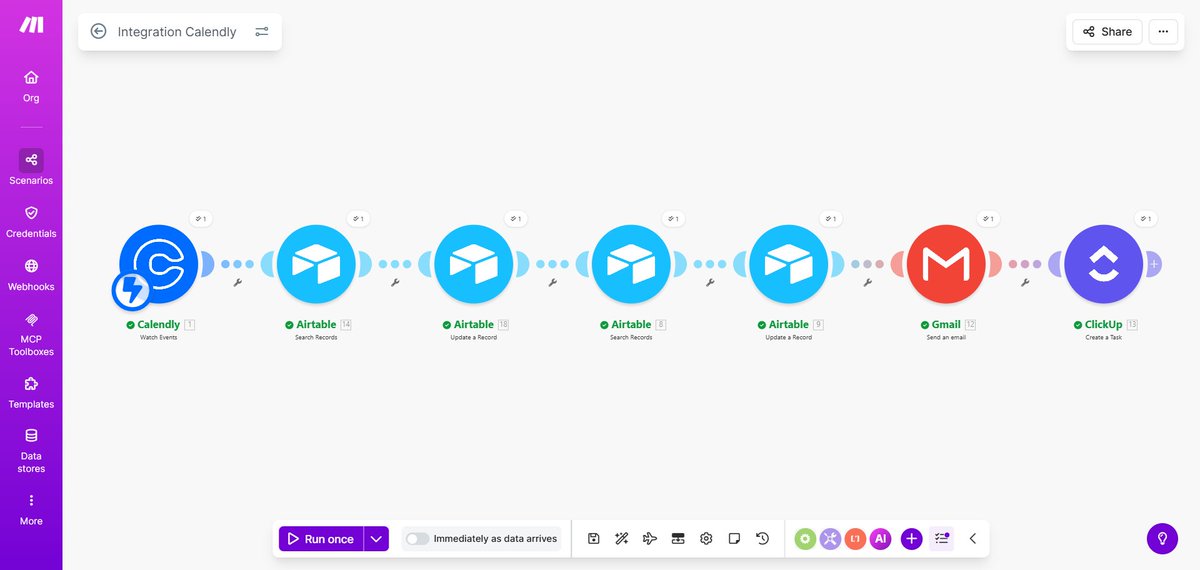Click wrench filter between Calendly and first Airtable
This screenshot has height=570, width=1200.
pyautogui.click(x=238, y=283)
